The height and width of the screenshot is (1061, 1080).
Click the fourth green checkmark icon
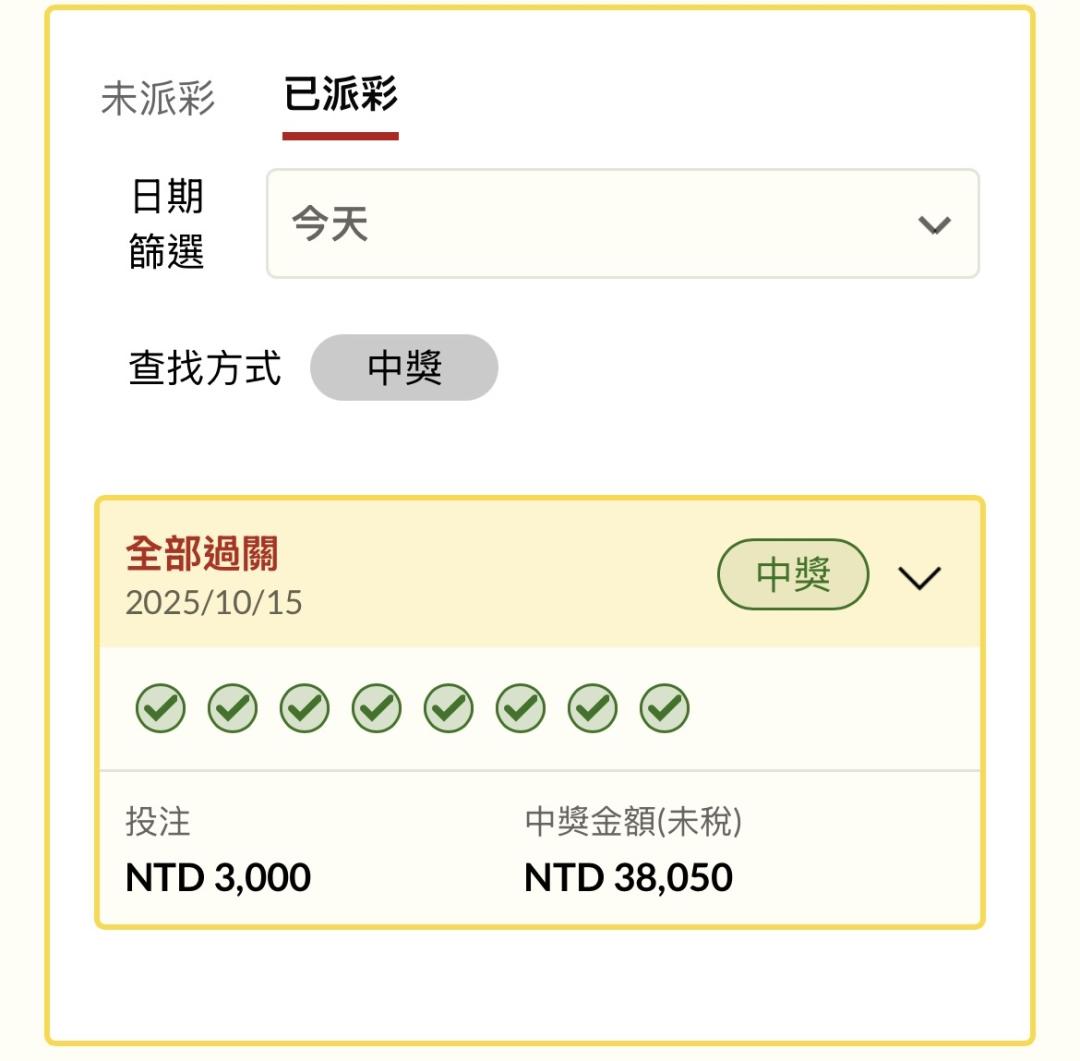pyautogui.click(x=377, y=709)
